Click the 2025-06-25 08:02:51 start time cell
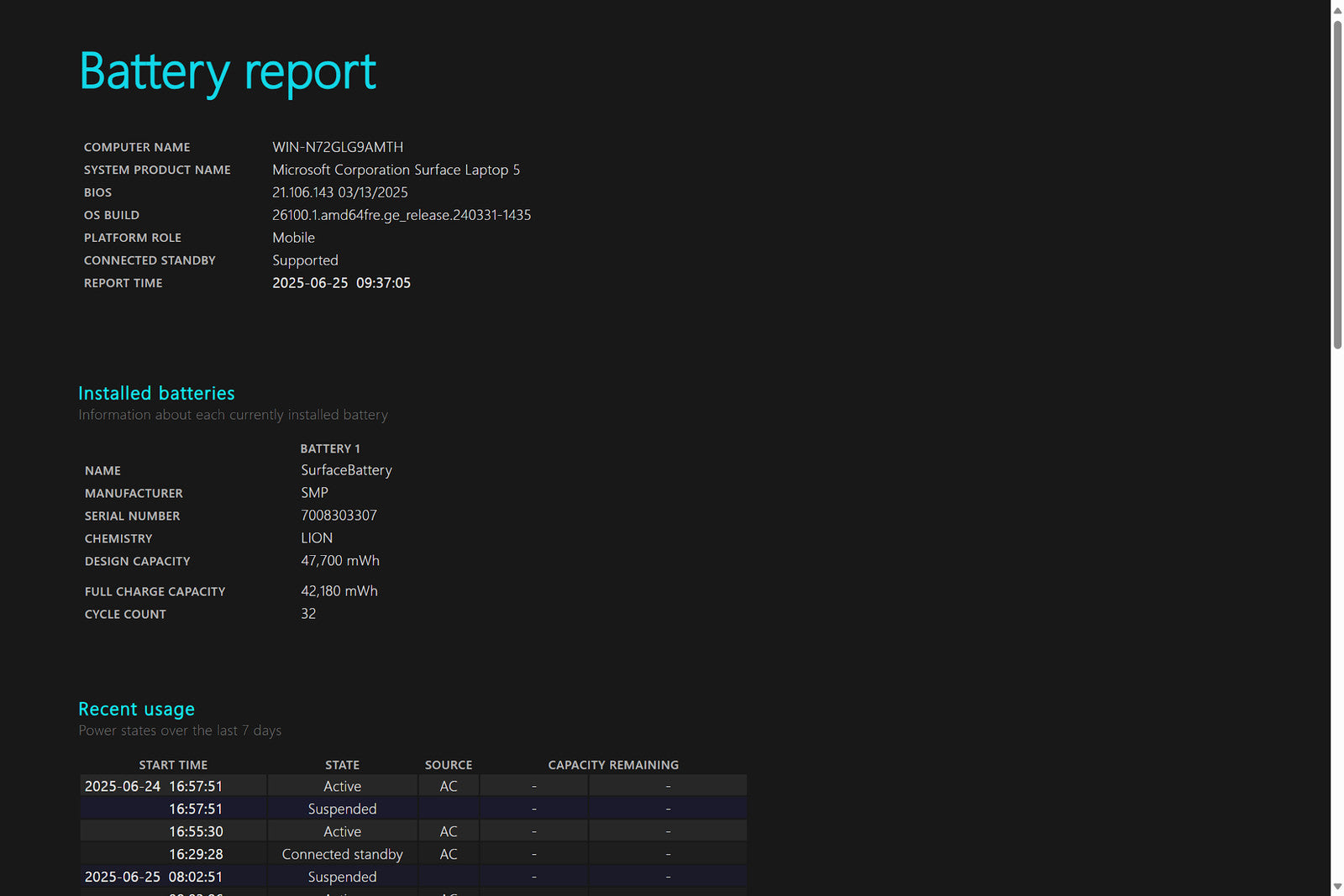The width and height of the screenshot is (1344, 896). click(154, 877)
